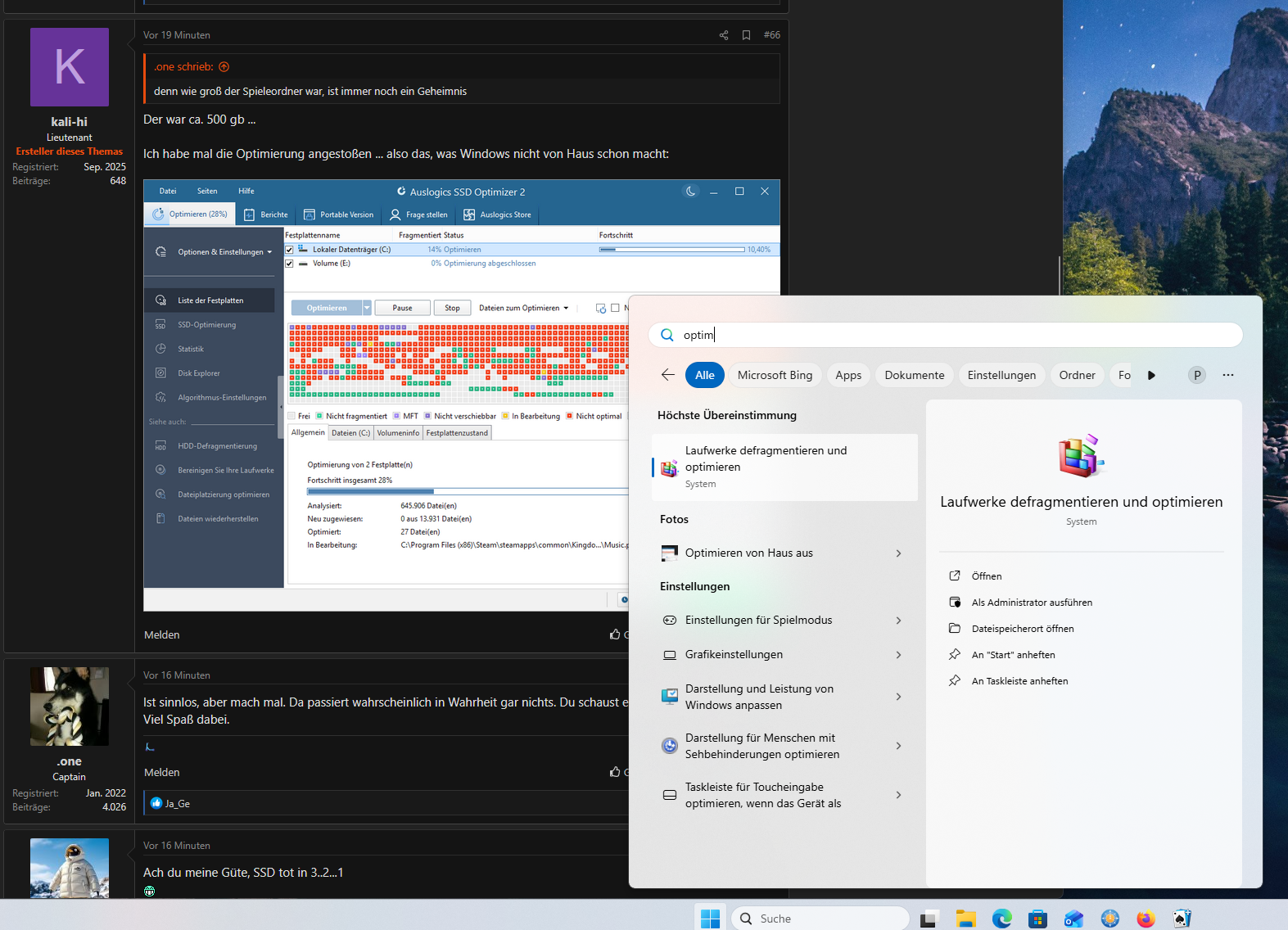Click 'Als Administrator ausführen' option

pos(1032,603)
